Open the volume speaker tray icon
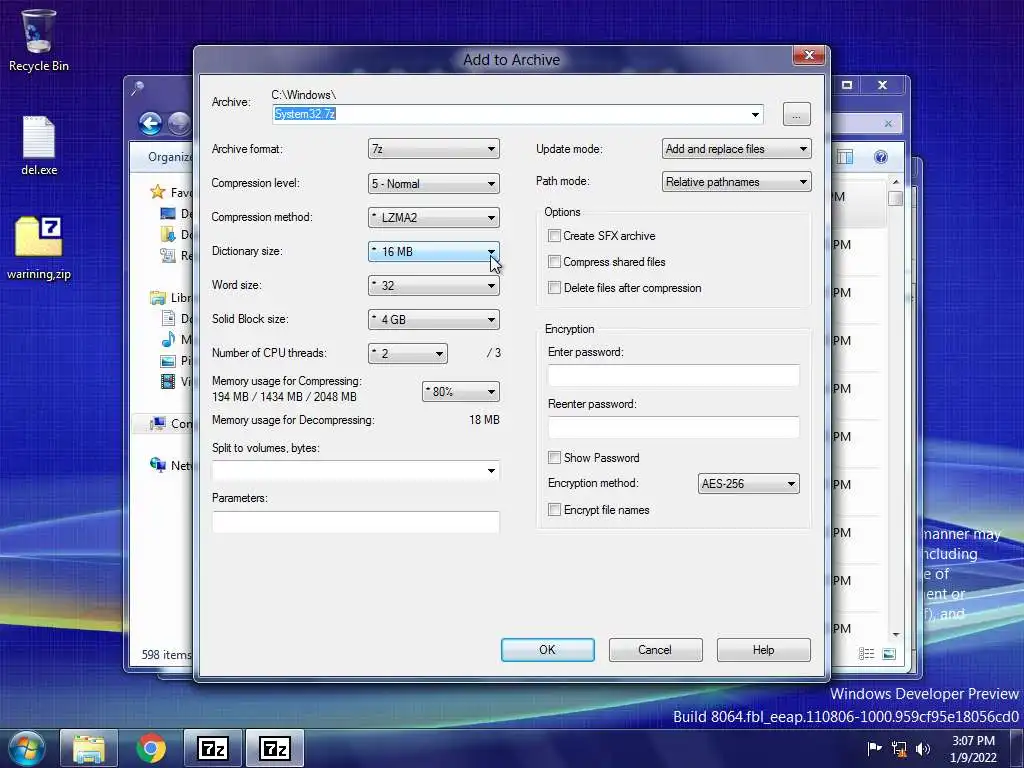 923,748
